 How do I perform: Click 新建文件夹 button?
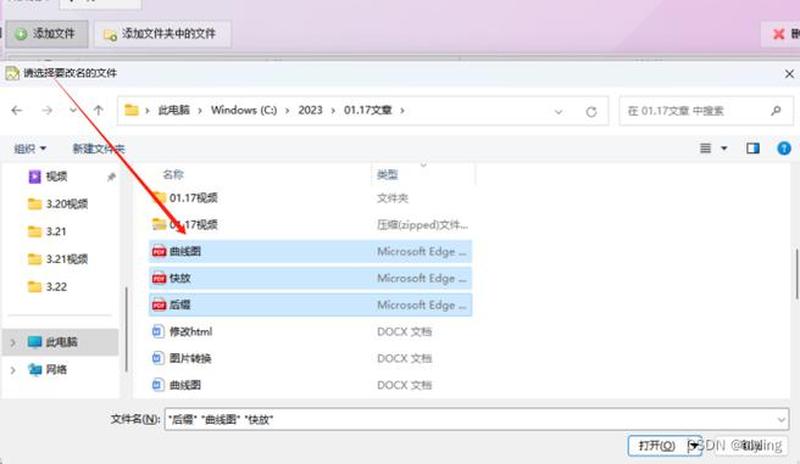tap(98, 149)
